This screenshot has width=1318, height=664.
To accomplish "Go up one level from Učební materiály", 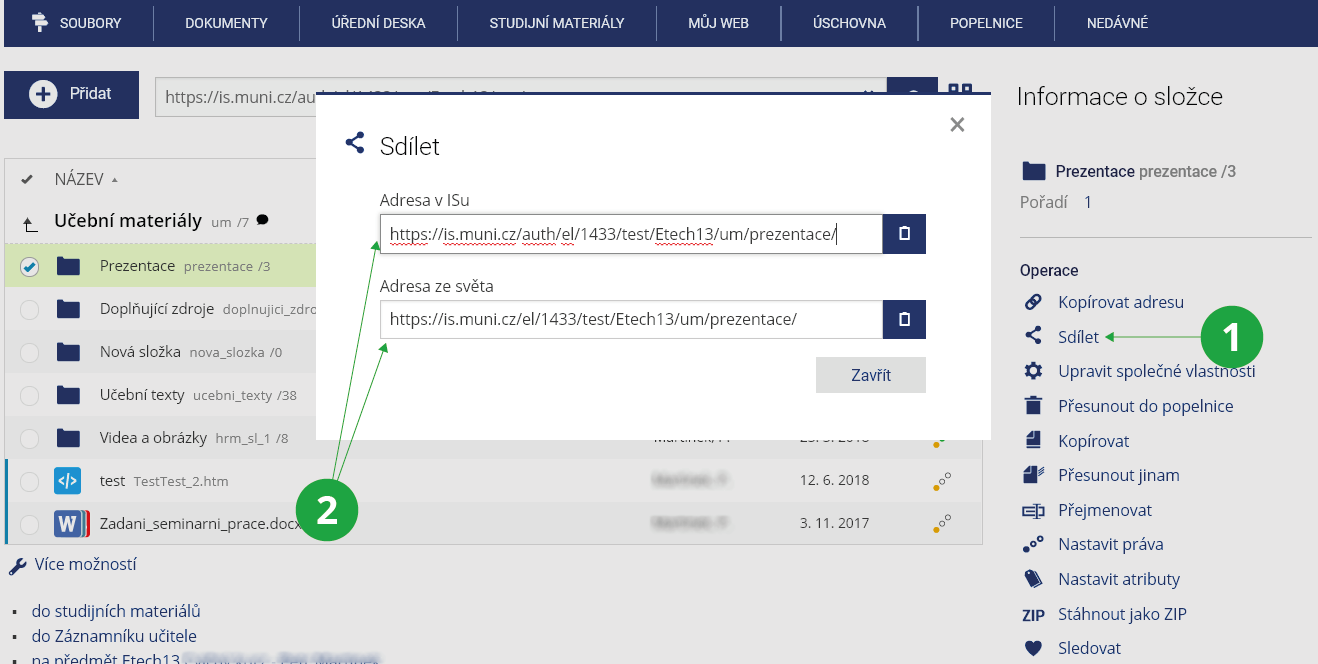I will tap(30, 223).
